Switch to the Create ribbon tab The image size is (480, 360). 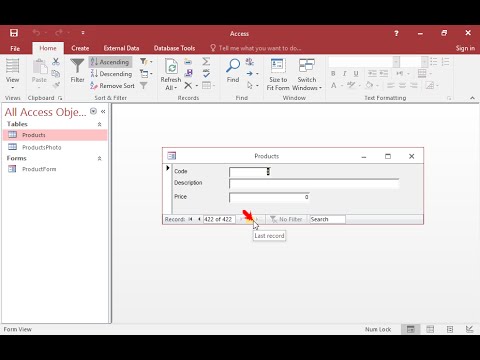pos(80,48)
